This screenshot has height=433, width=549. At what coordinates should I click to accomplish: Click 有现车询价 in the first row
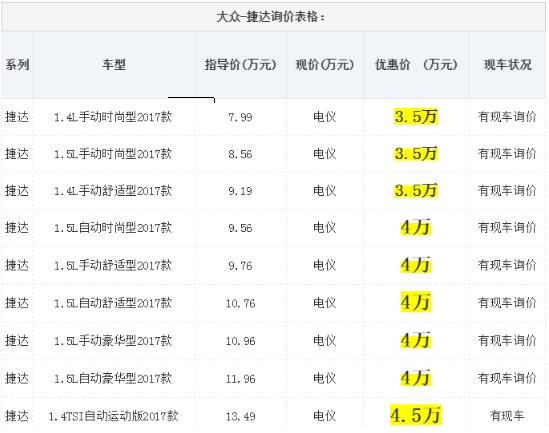tap(507, 117)
